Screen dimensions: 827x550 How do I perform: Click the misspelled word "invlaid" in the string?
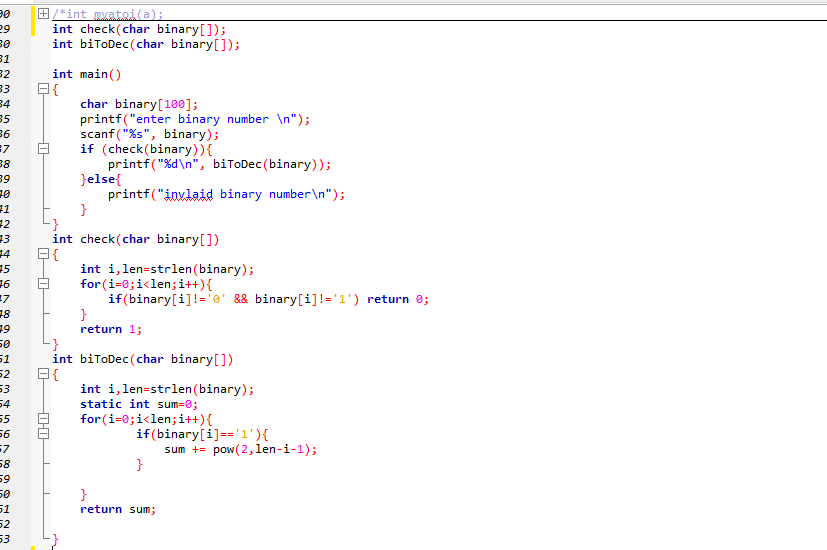[188, 194]
